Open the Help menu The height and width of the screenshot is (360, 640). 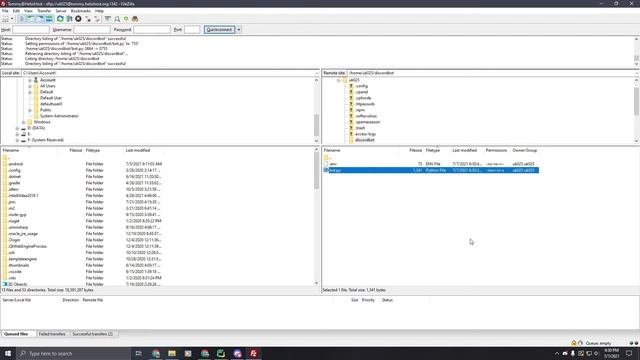click(x=99, y=11)
